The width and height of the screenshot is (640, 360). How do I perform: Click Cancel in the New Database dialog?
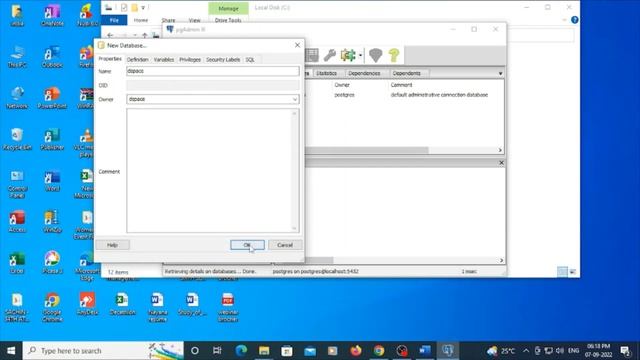285,245
